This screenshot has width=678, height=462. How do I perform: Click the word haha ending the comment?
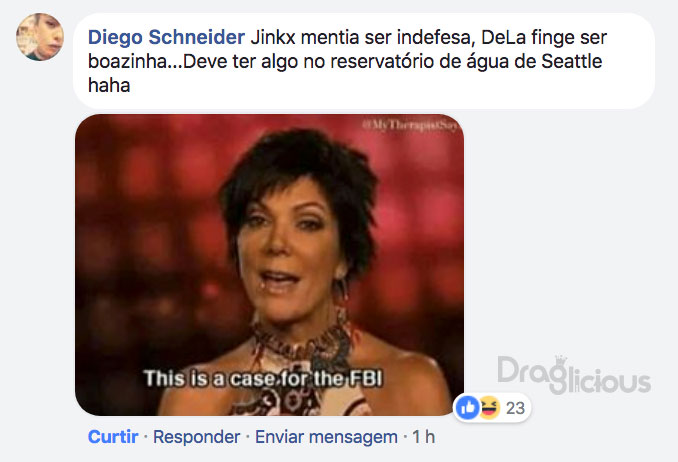tap(109, 85)
